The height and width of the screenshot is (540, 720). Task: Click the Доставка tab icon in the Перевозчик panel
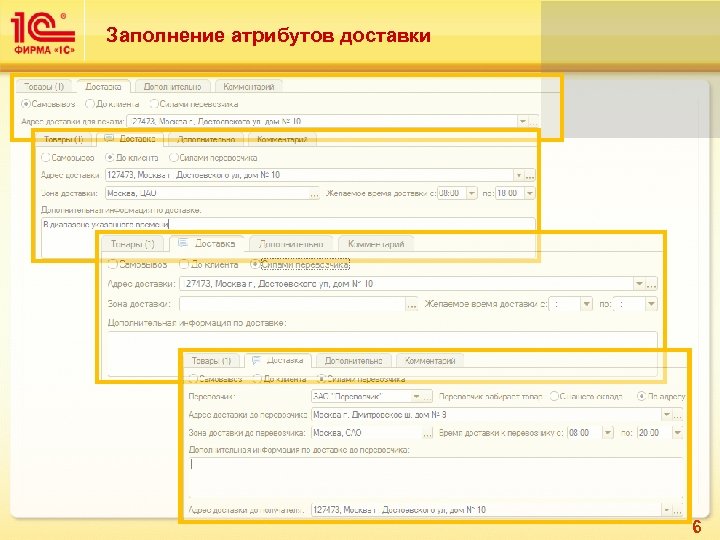[x=256, y=360]
